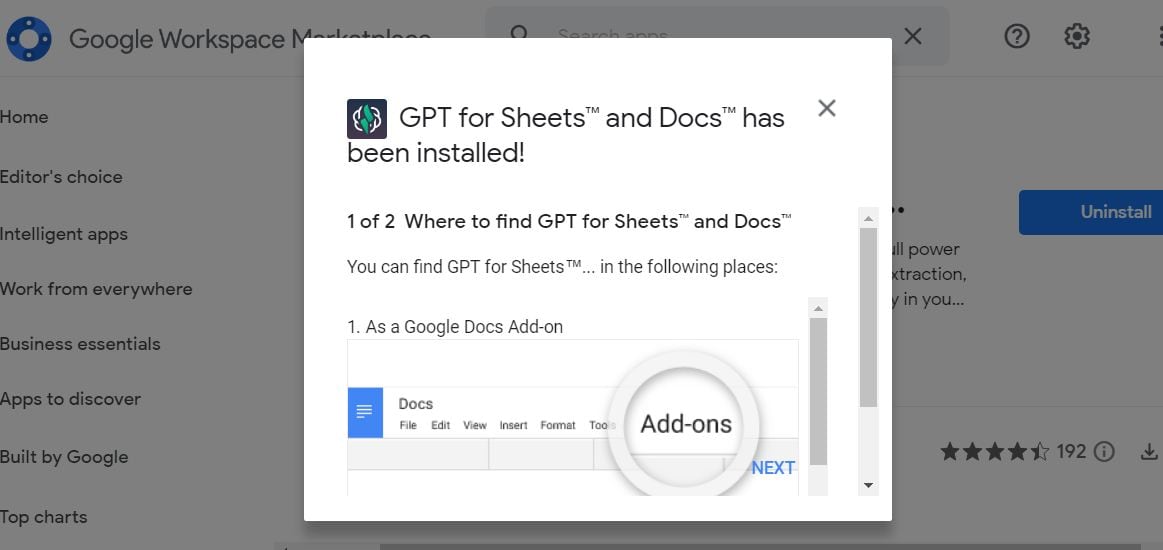Click the GPT for Sheets app icon
The width and height of the screenshot is (1163, 550).
tap(366, 119)
